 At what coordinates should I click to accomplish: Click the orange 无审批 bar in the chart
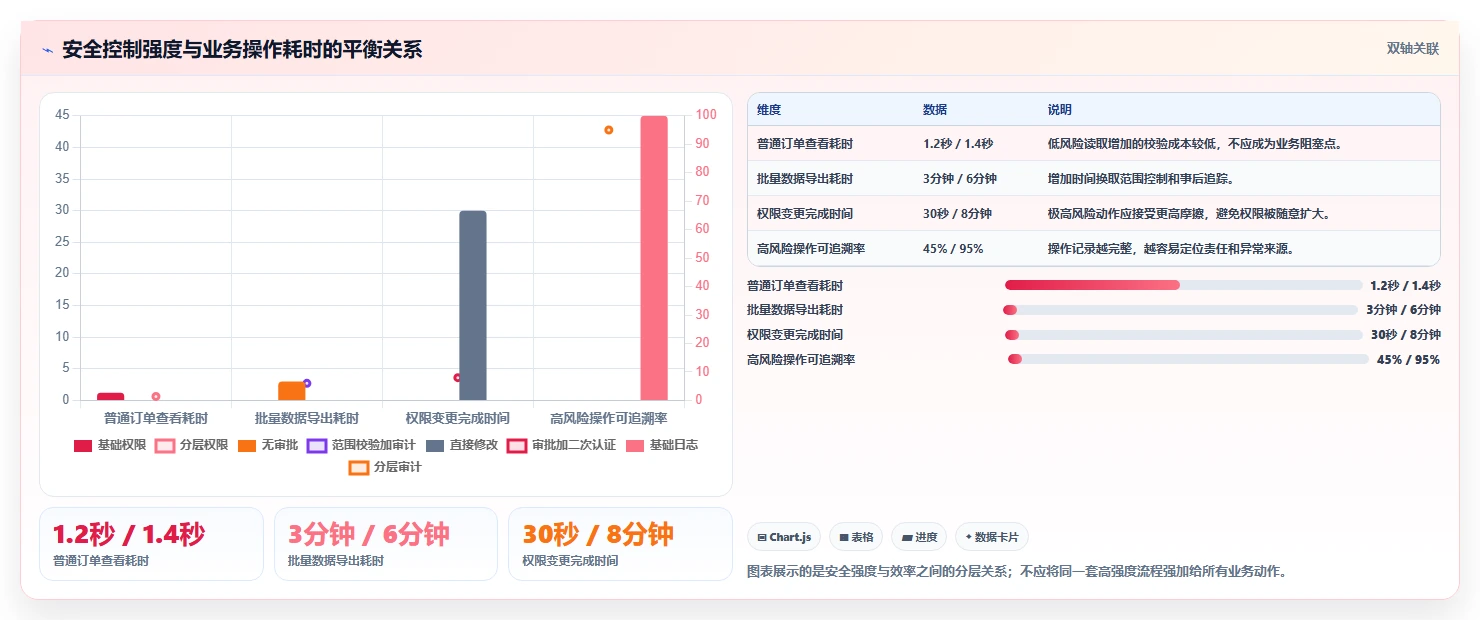coord(291,391)
